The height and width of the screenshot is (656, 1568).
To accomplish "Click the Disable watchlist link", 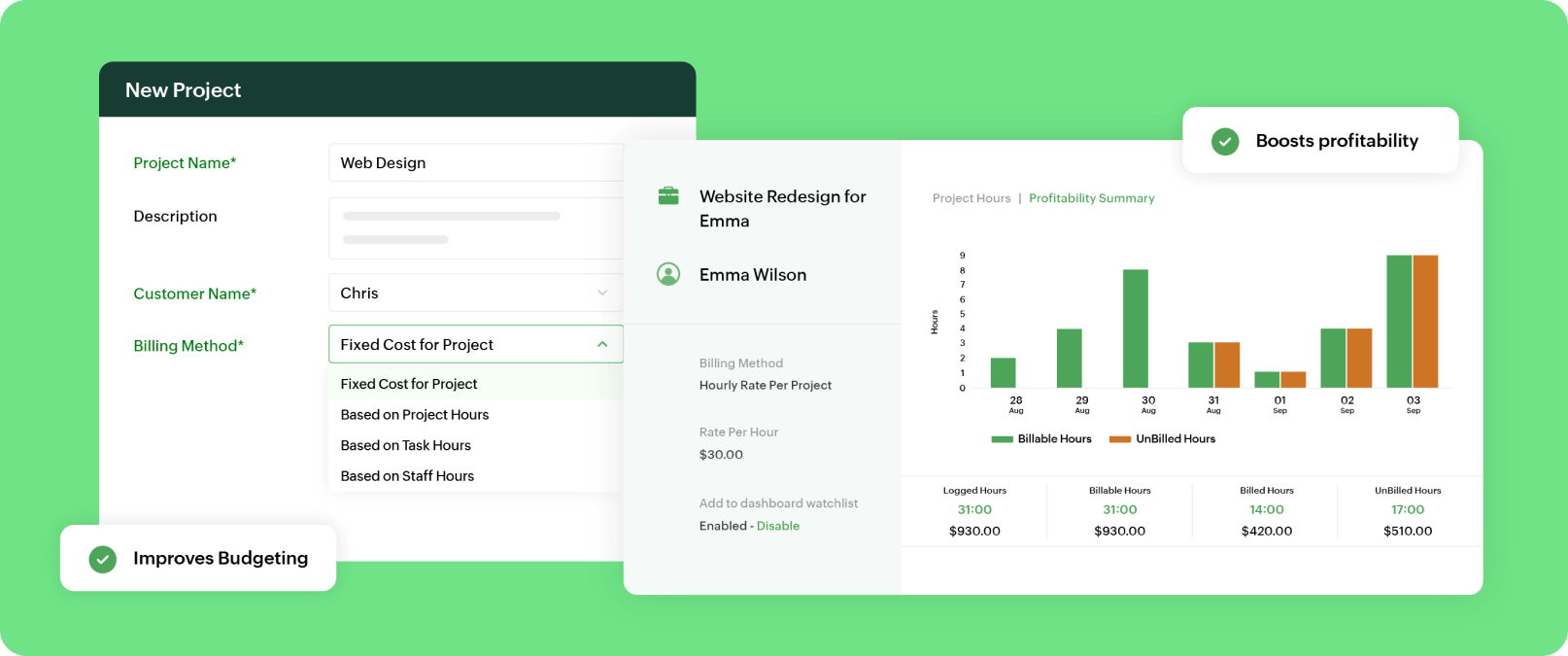I will coord(778,526).
